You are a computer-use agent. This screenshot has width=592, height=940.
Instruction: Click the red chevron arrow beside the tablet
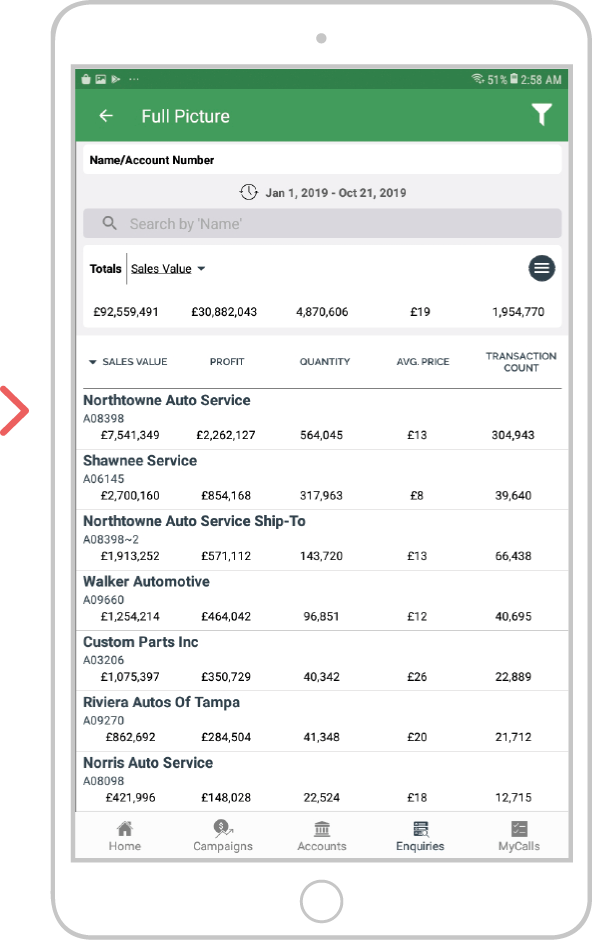14,411
